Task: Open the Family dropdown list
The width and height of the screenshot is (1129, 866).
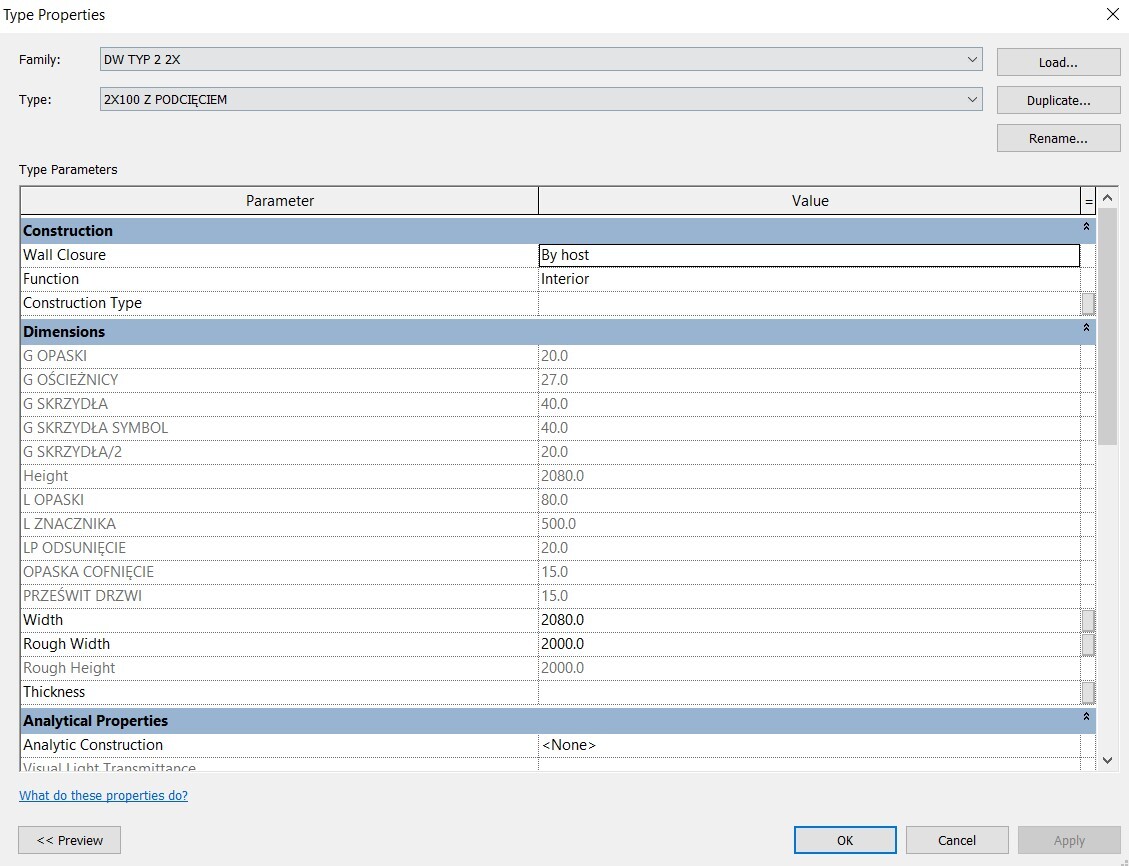Action: pyautogui.click(x=973, y=60)
